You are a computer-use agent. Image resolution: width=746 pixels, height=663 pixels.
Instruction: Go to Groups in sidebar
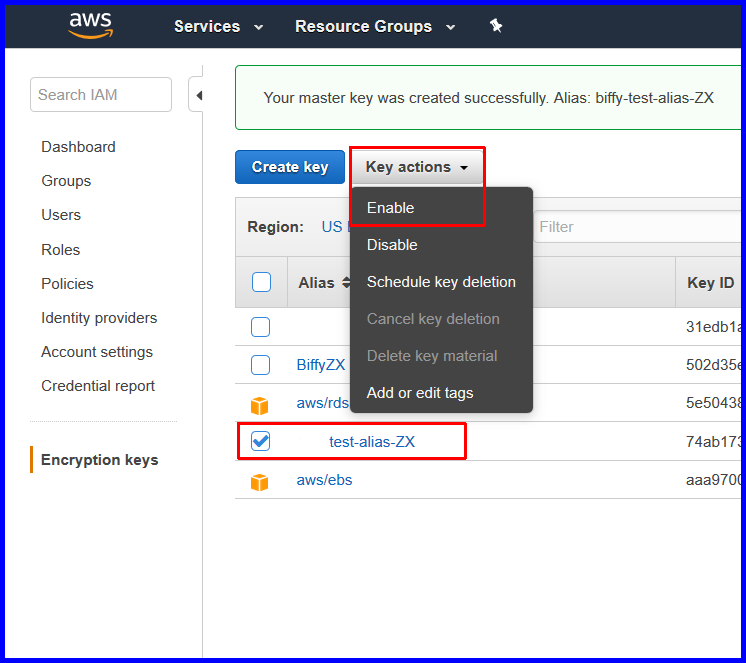[66, 181]
